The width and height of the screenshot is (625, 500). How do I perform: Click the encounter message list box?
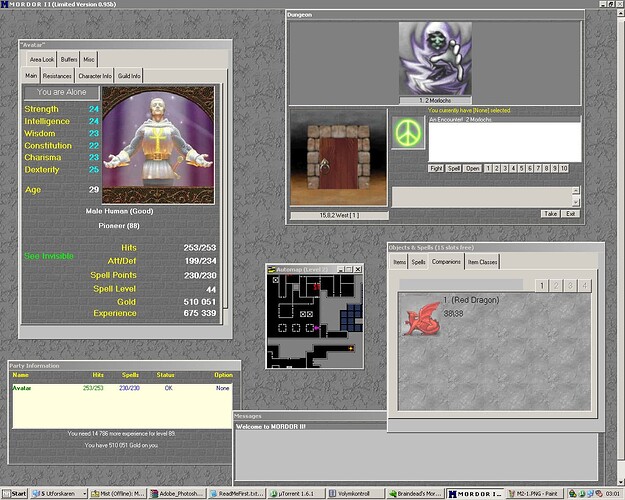tap(505, 139)
